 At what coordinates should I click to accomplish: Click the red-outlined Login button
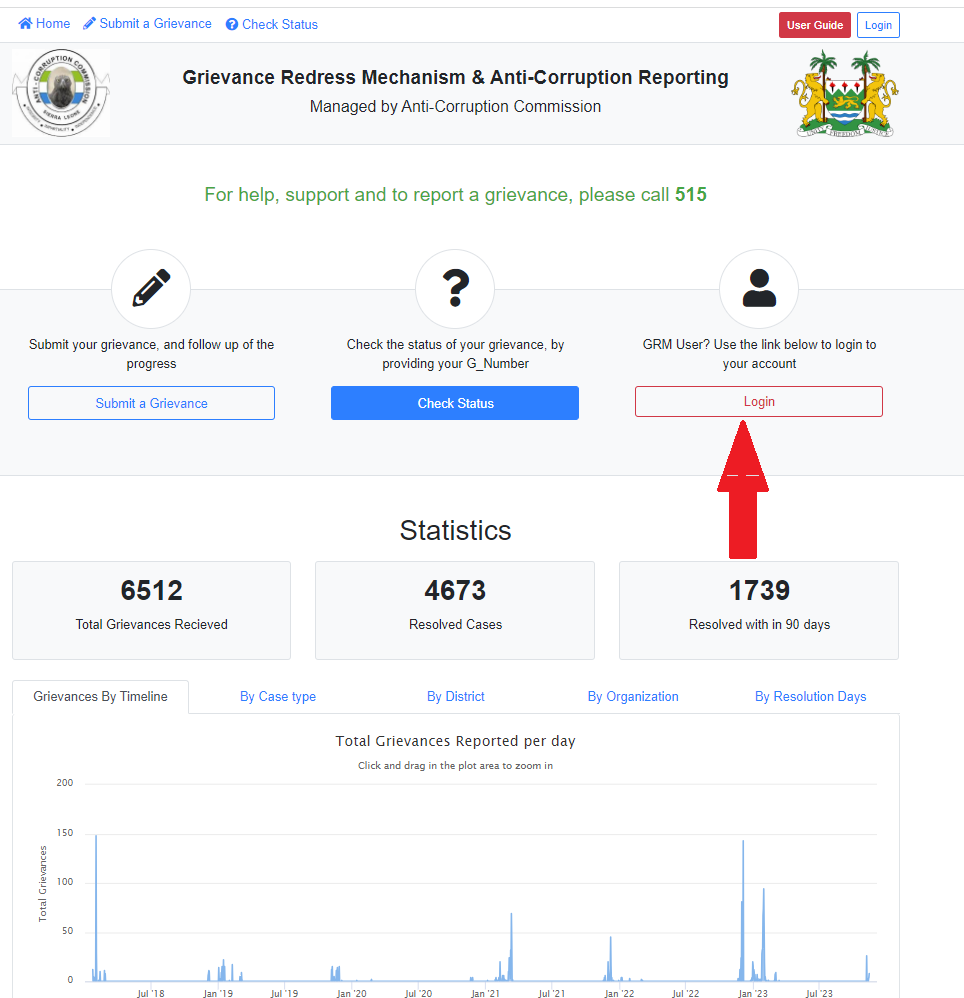click(758, 402)
